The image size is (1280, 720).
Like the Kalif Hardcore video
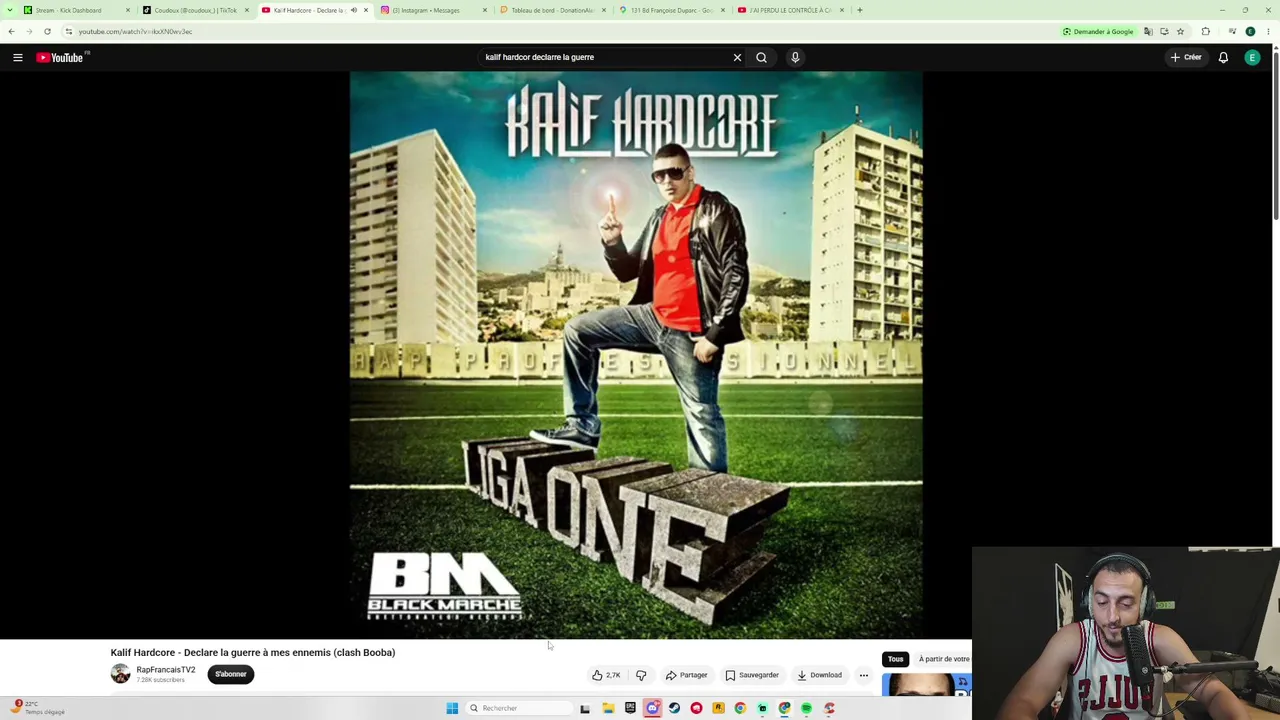(x=606, y=675)
